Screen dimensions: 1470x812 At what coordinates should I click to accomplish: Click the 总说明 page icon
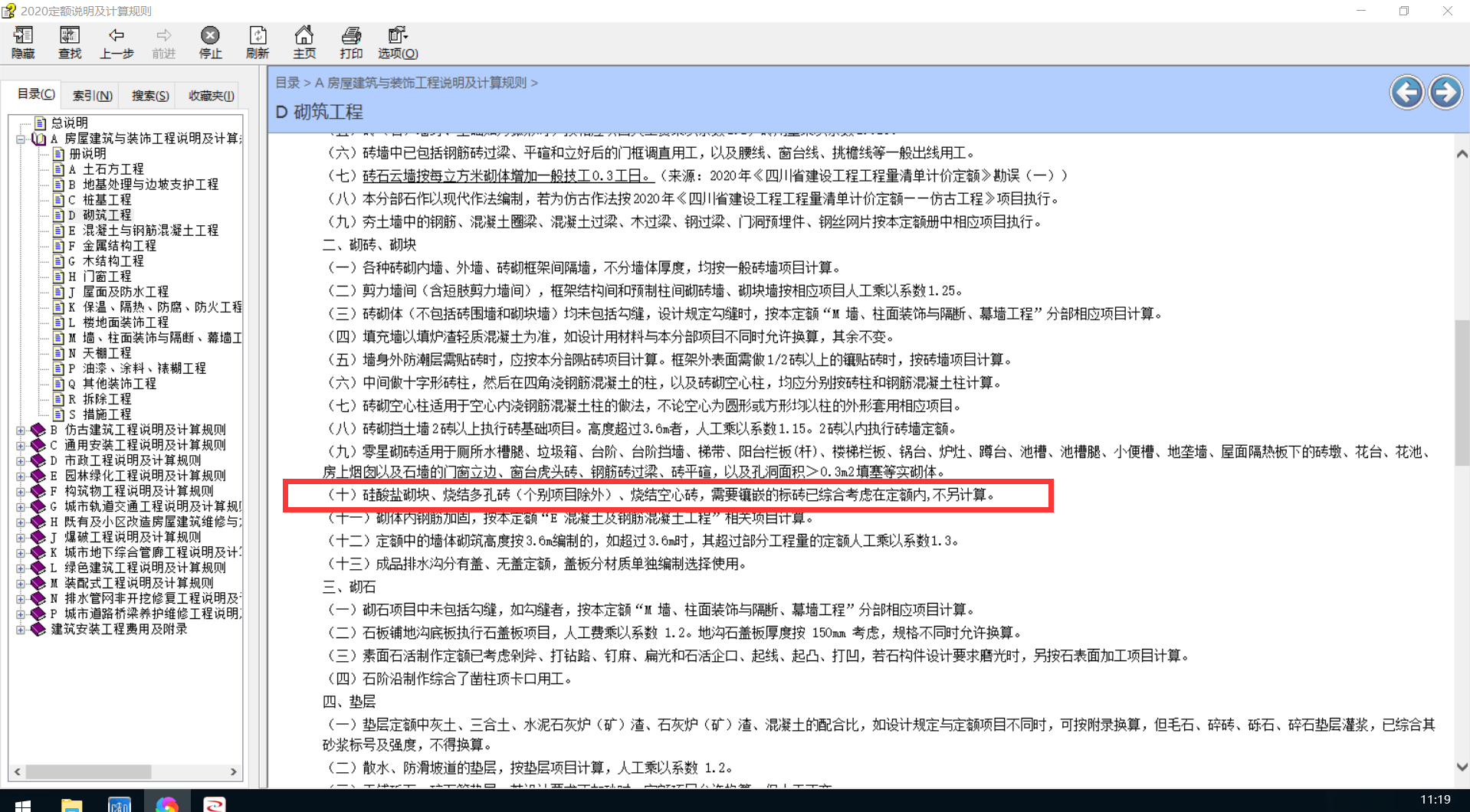(x=41, y=123)
